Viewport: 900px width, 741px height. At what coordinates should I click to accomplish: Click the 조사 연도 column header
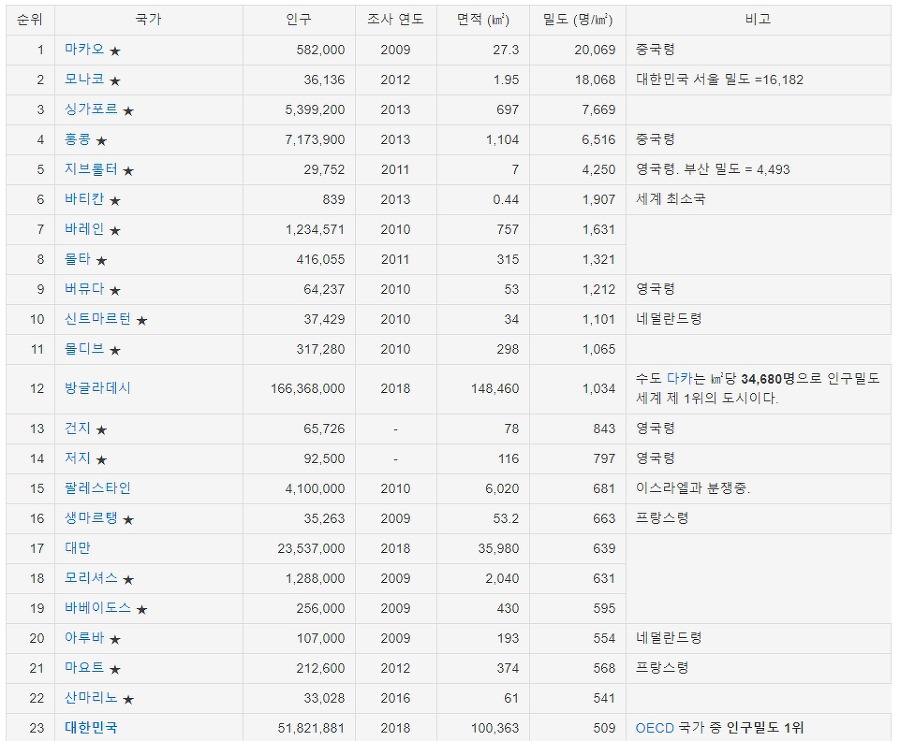point(396,20)
